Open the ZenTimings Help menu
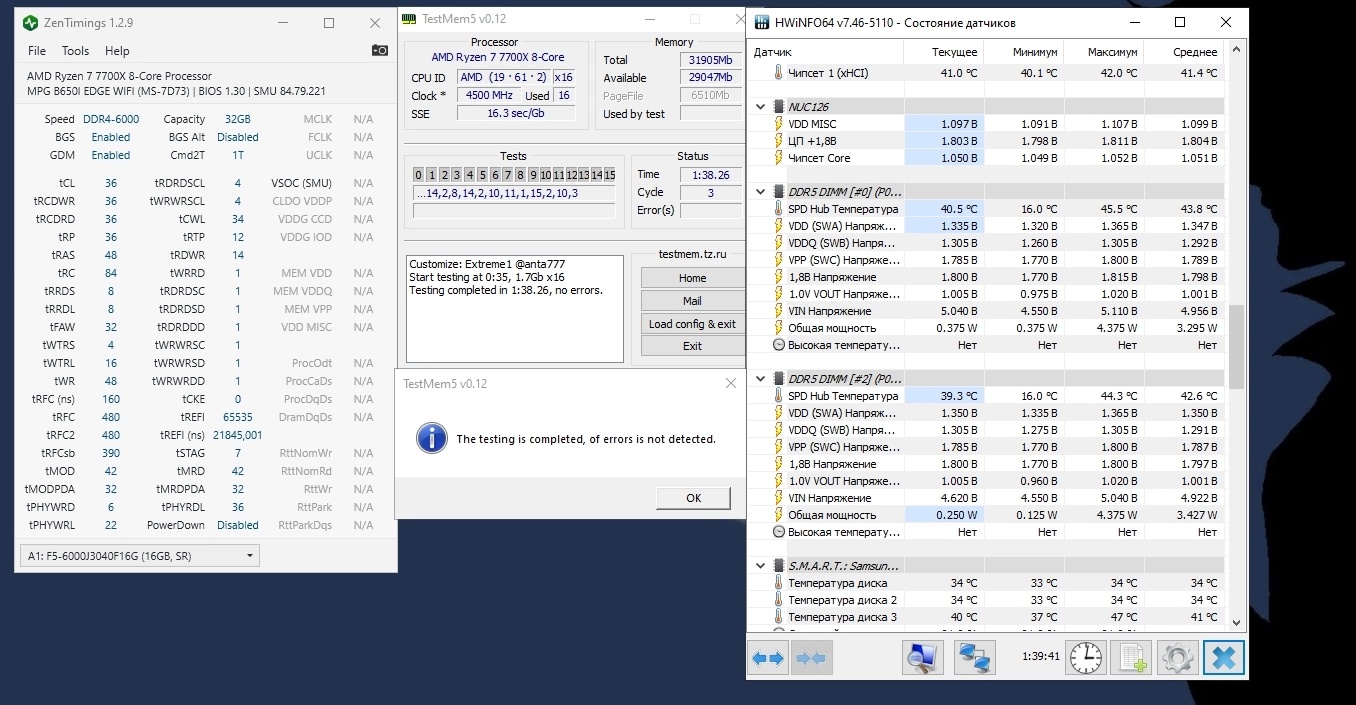Viewport: 1356px width, 705px height. tap(117, 51)
